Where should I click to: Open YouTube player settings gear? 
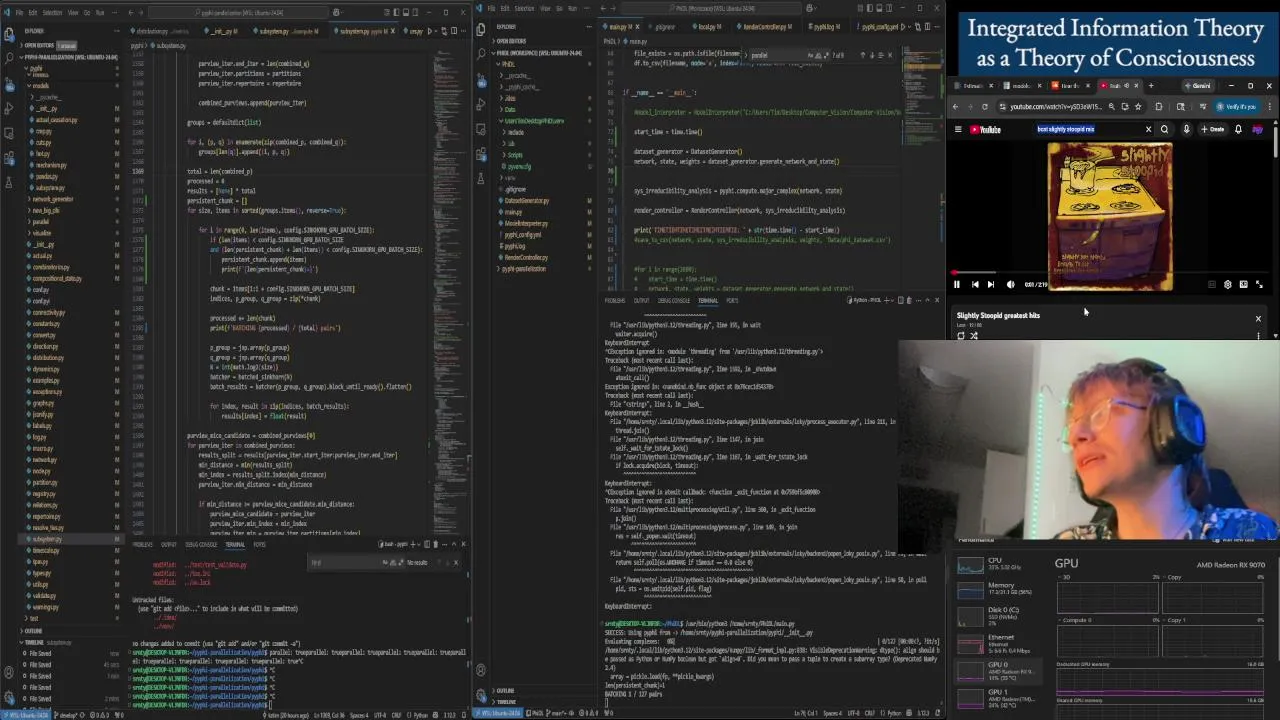tap(1228, 284)
